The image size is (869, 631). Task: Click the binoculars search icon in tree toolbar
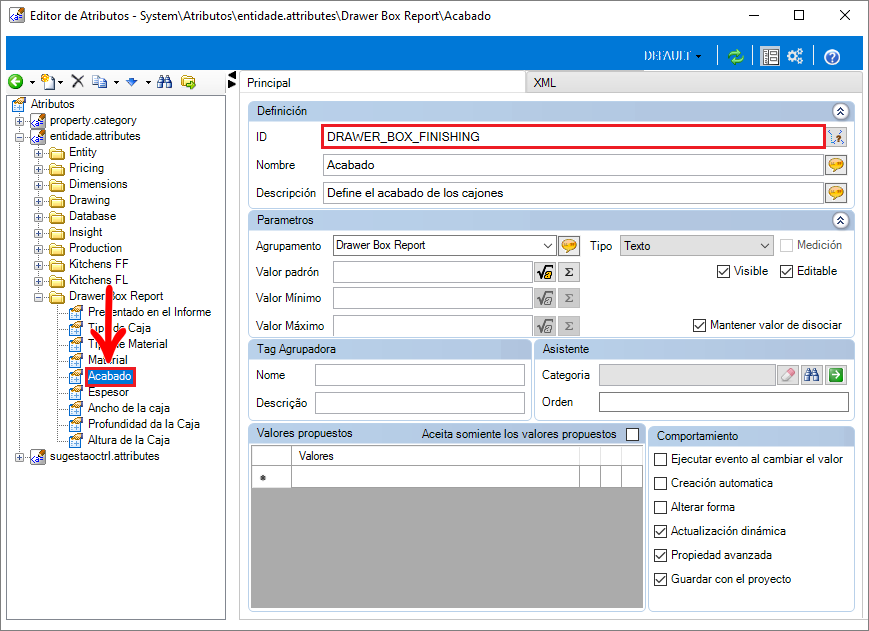[165, 82]
